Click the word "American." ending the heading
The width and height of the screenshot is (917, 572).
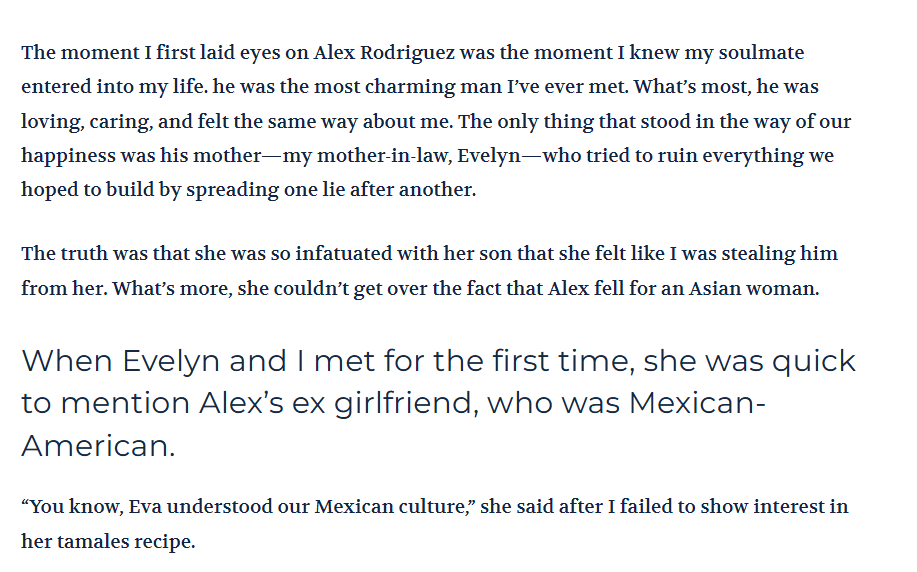98,446
